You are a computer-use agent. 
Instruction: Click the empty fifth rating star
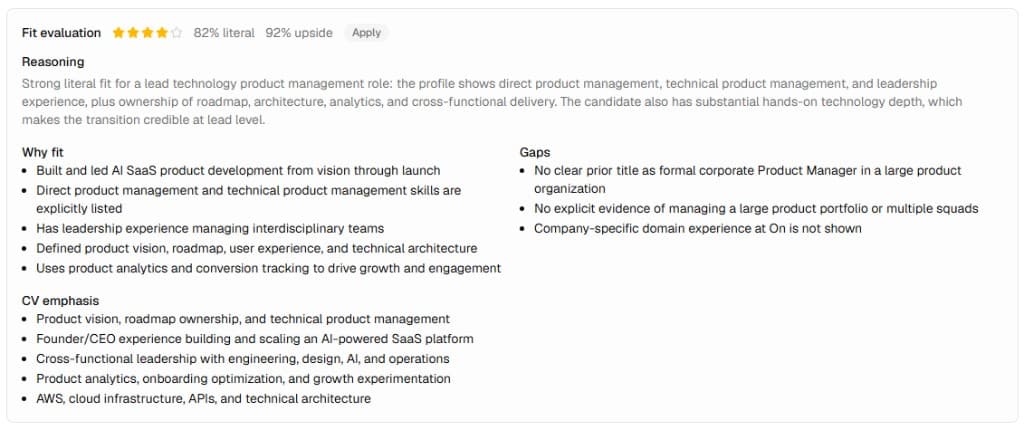pyautogui.click(x=176, y=33)
